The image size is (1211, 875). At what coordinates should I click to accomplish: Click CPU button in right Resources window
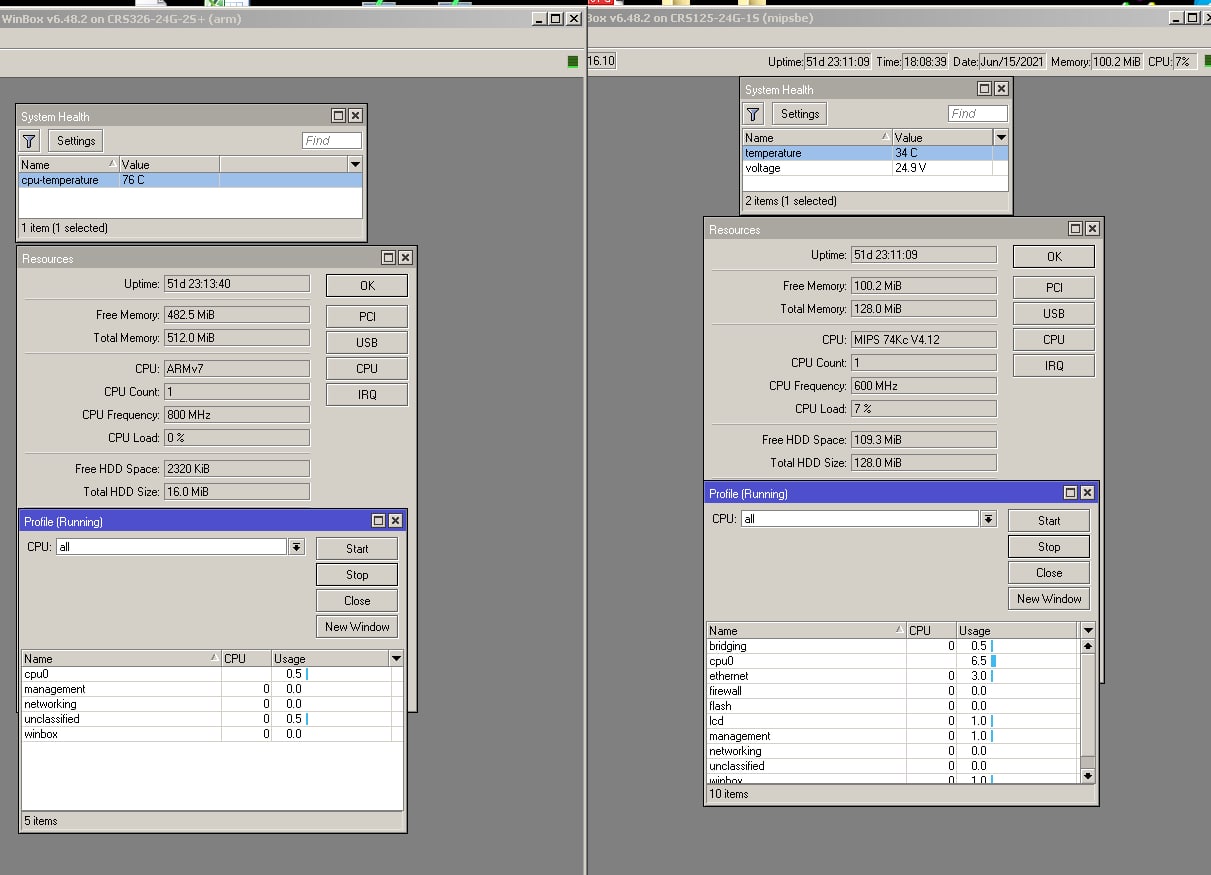tap(1054, 339)
